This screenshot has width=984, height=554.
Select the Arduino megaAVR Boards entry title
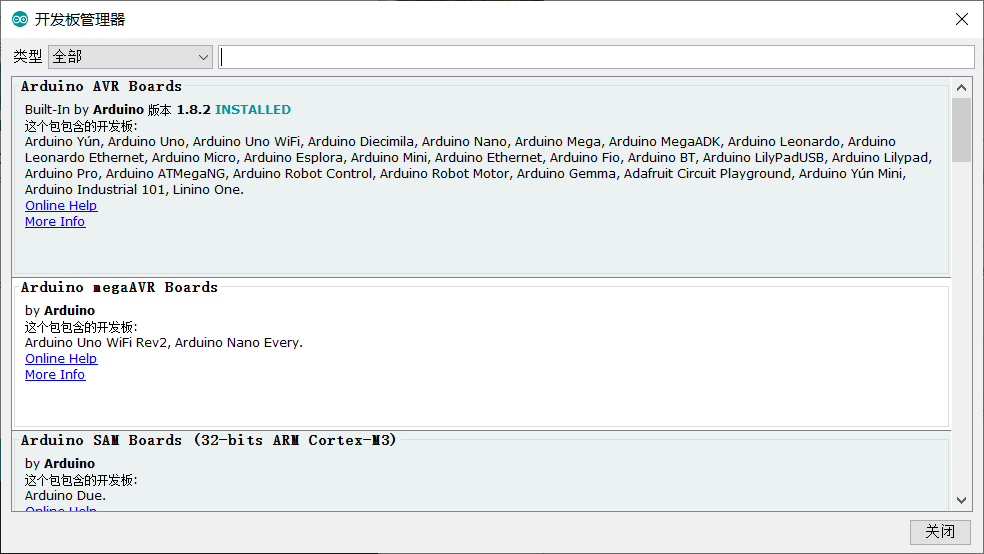pyautogui.click(x=119, y=287)
